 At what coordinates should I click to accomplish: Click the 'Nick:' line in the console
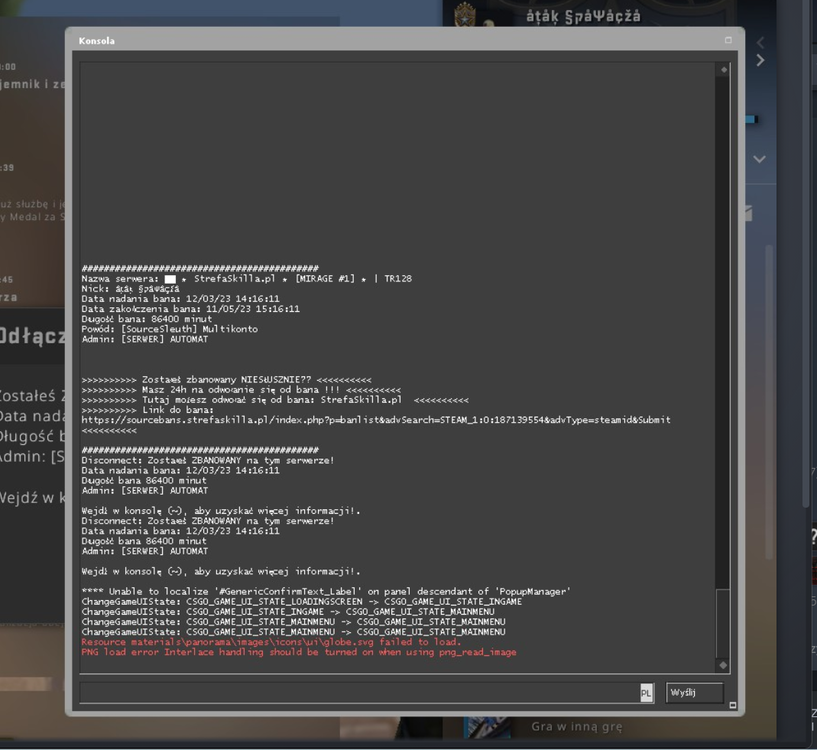[130, 289]
